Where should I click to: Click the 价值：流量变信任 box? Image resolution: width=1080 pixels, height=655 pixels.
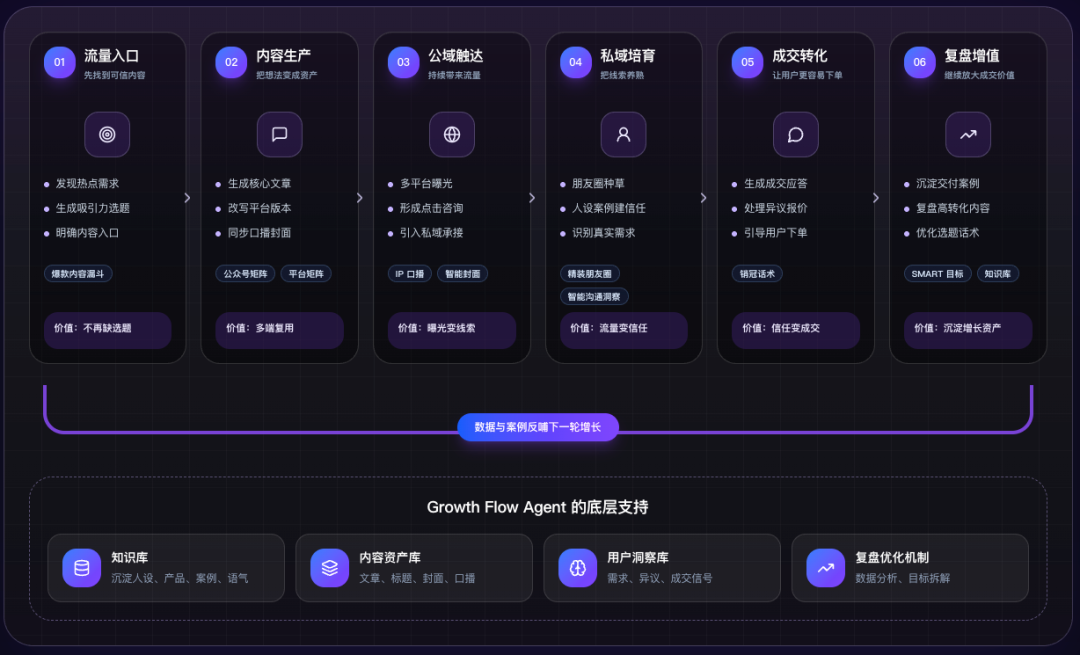(x=624, y=330)
